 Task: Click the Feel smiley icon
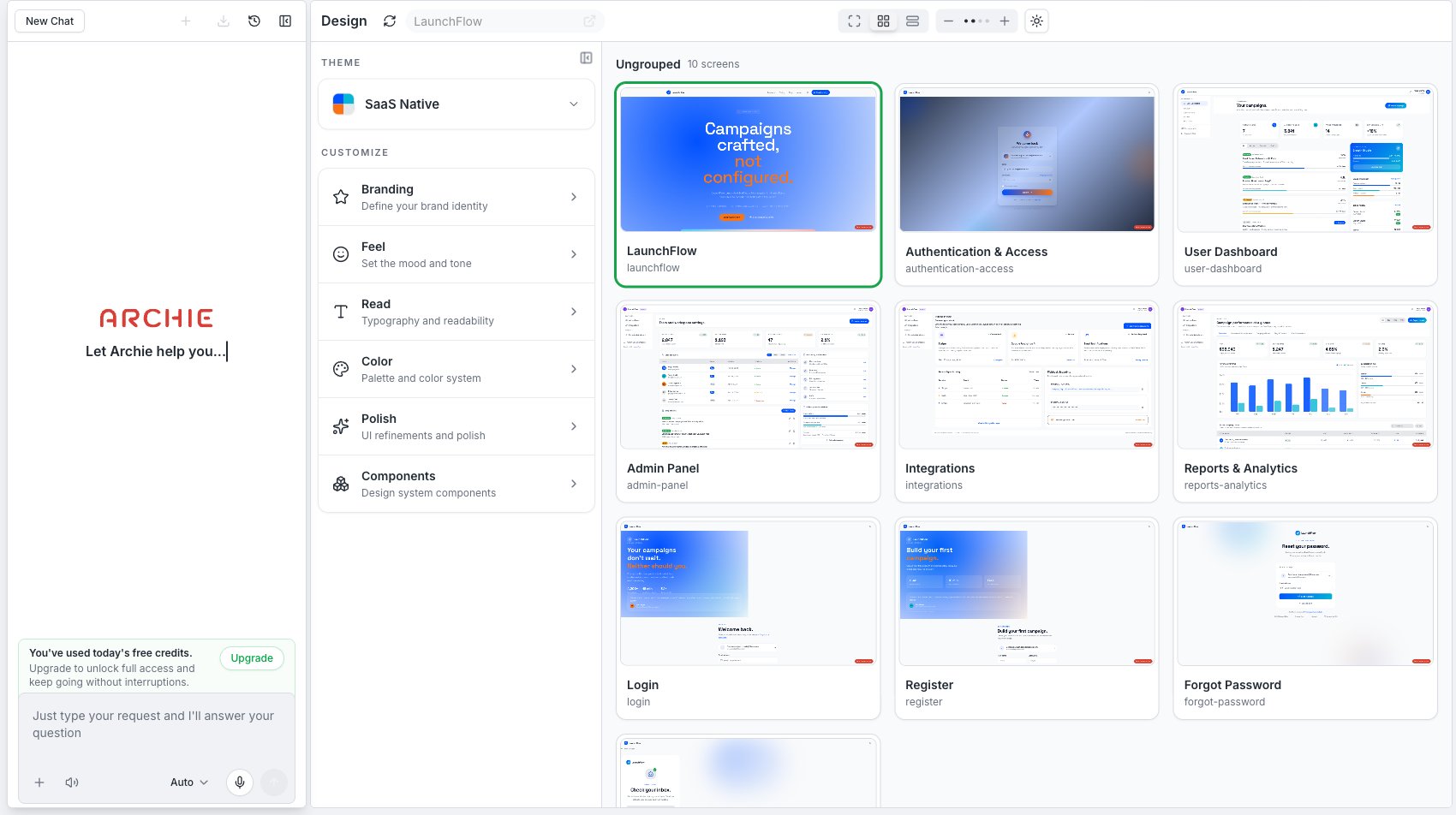[341, 254]
